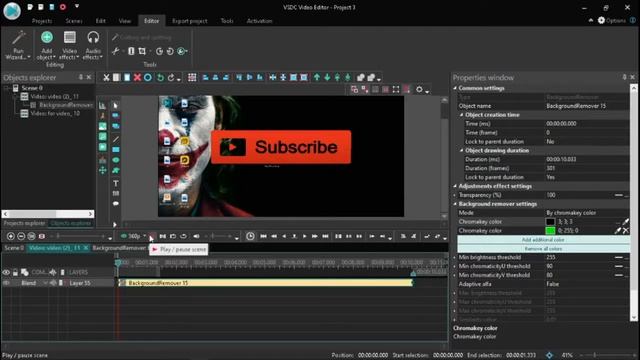
Task: Open the Video effects menu
Action: click(x=69, y=45)
